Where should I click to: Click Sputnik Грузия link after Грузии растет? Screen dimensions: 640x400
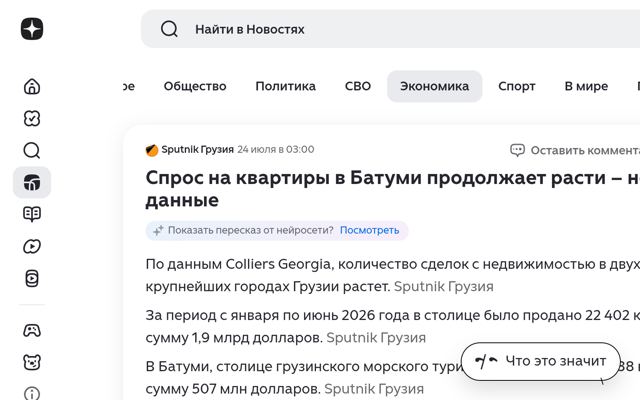tap(444, 287)
